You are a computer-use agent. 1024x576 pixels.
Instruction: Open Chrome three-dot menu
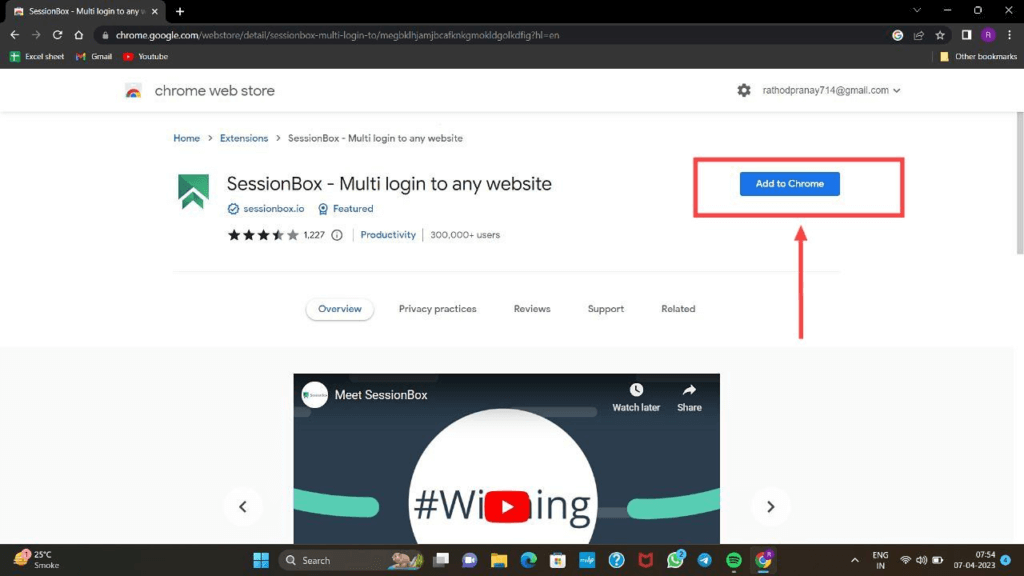point(1010,35)
